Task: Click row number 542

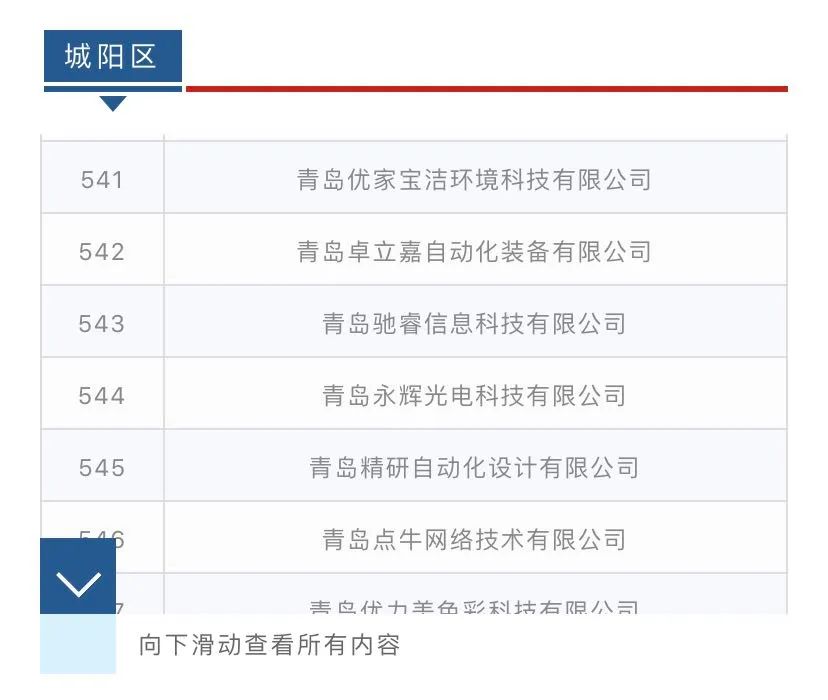Action: coord(102,252)
